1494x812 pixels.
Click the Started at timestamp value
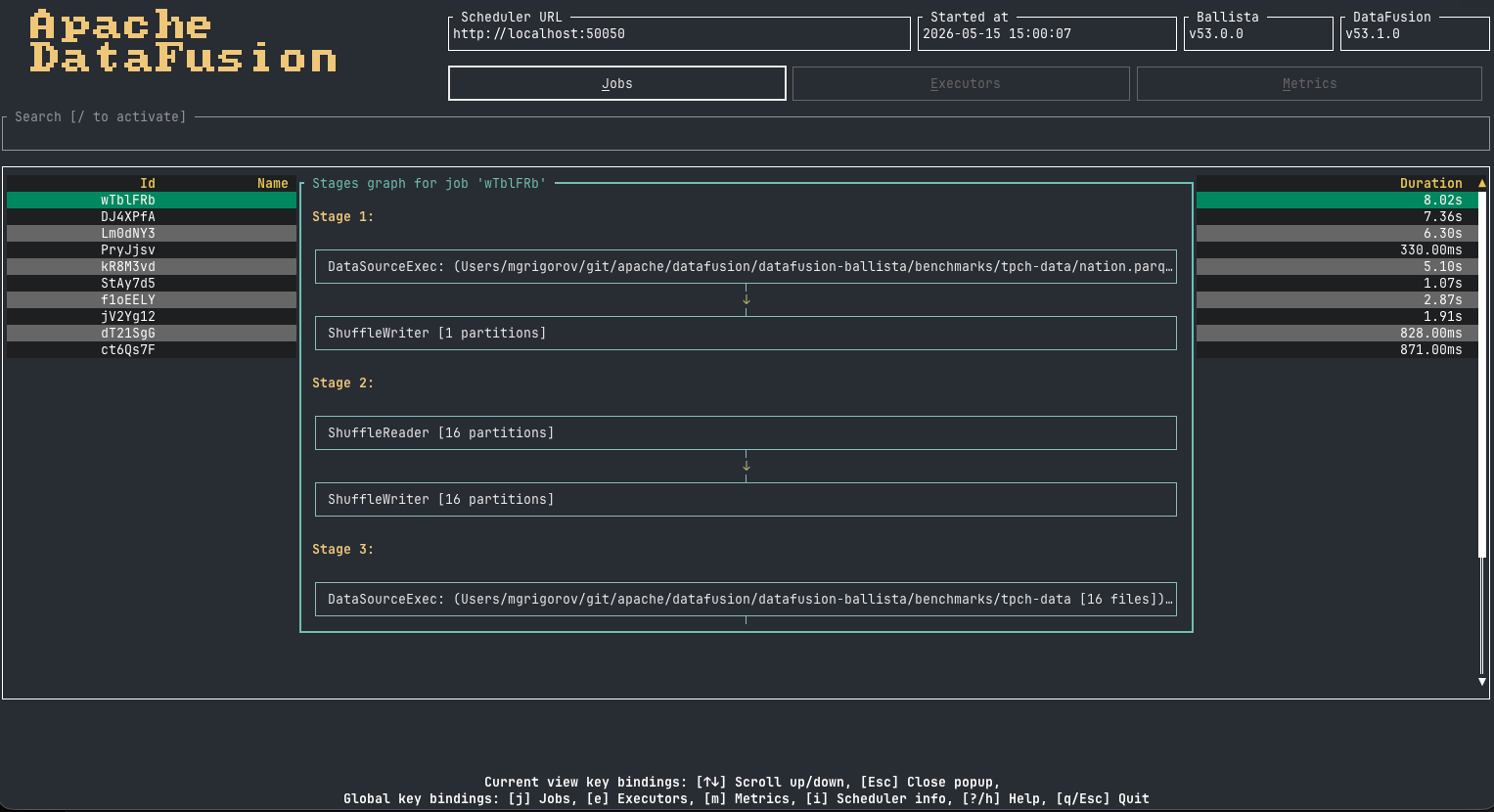(997, 33)
